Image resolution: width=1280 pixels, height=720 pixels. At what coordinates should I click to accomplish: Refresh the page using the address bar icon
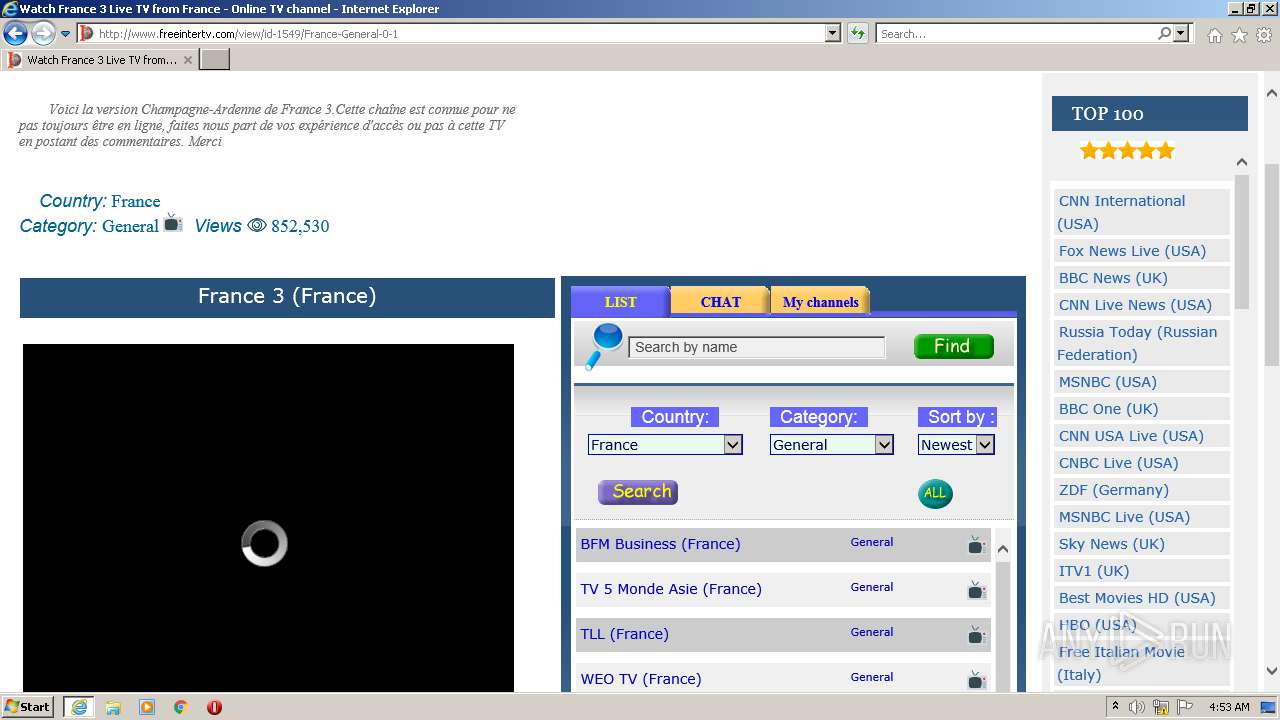[x=857, y=34]
